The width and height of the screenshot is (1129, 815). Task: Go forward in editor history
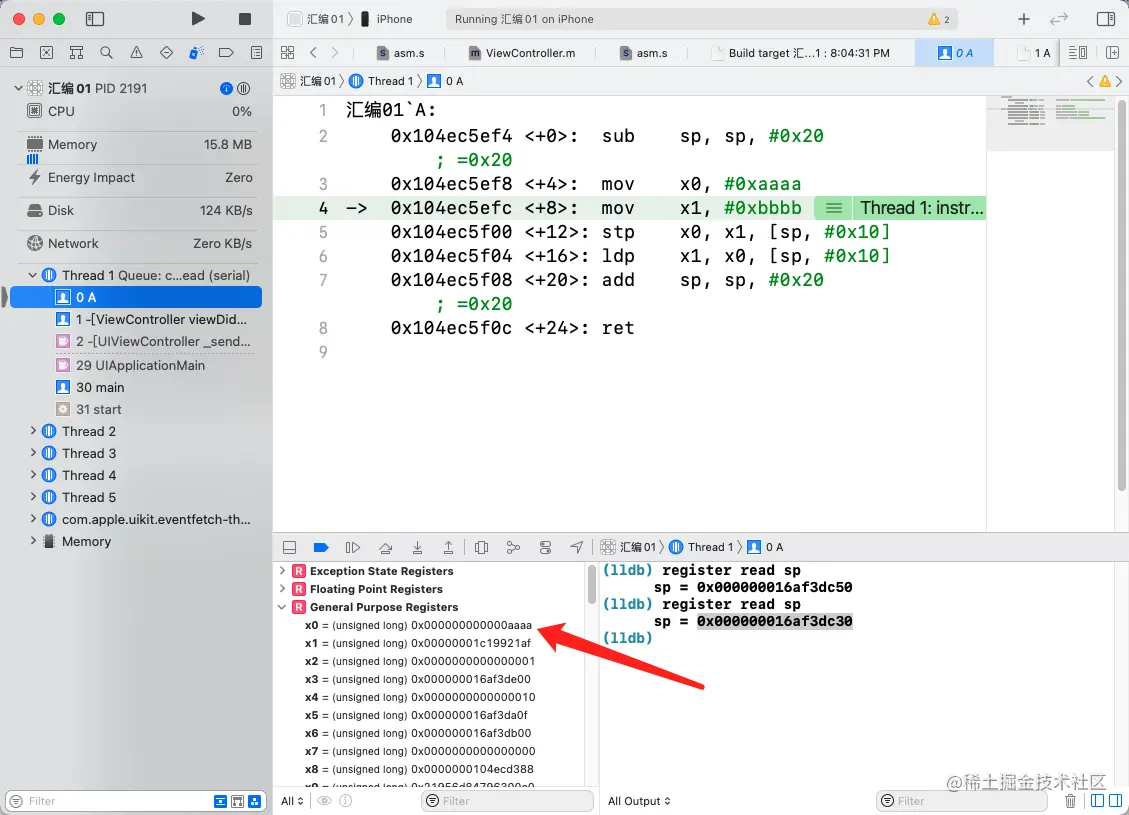point(335,53)
